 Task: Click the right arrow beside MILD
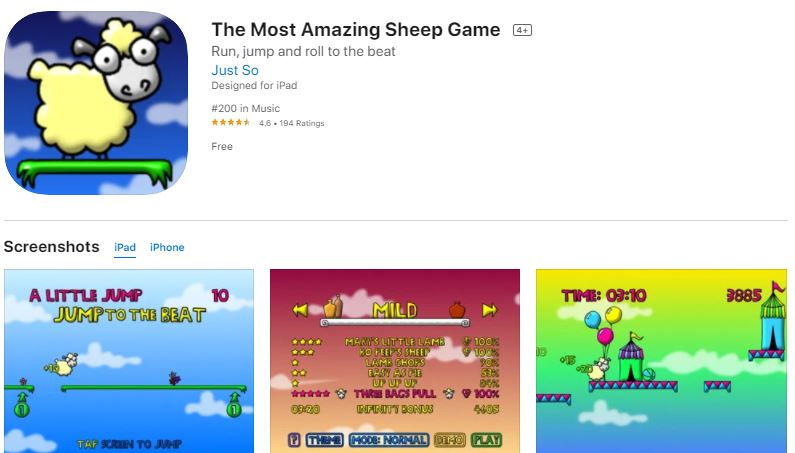click(489, 309)
